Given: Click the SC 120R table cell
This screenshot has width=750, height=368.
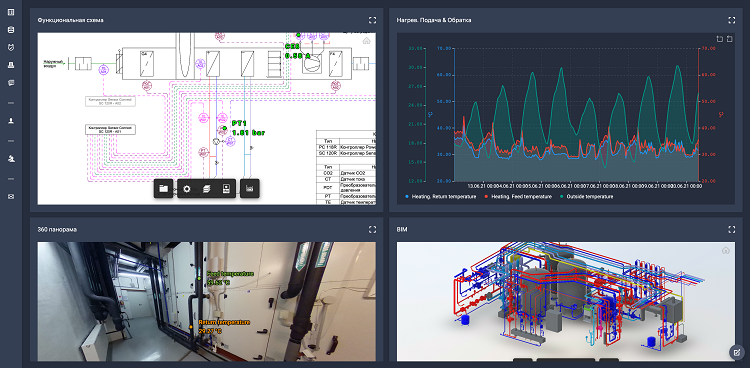Looking at the screenshot, I should point(328,153).
